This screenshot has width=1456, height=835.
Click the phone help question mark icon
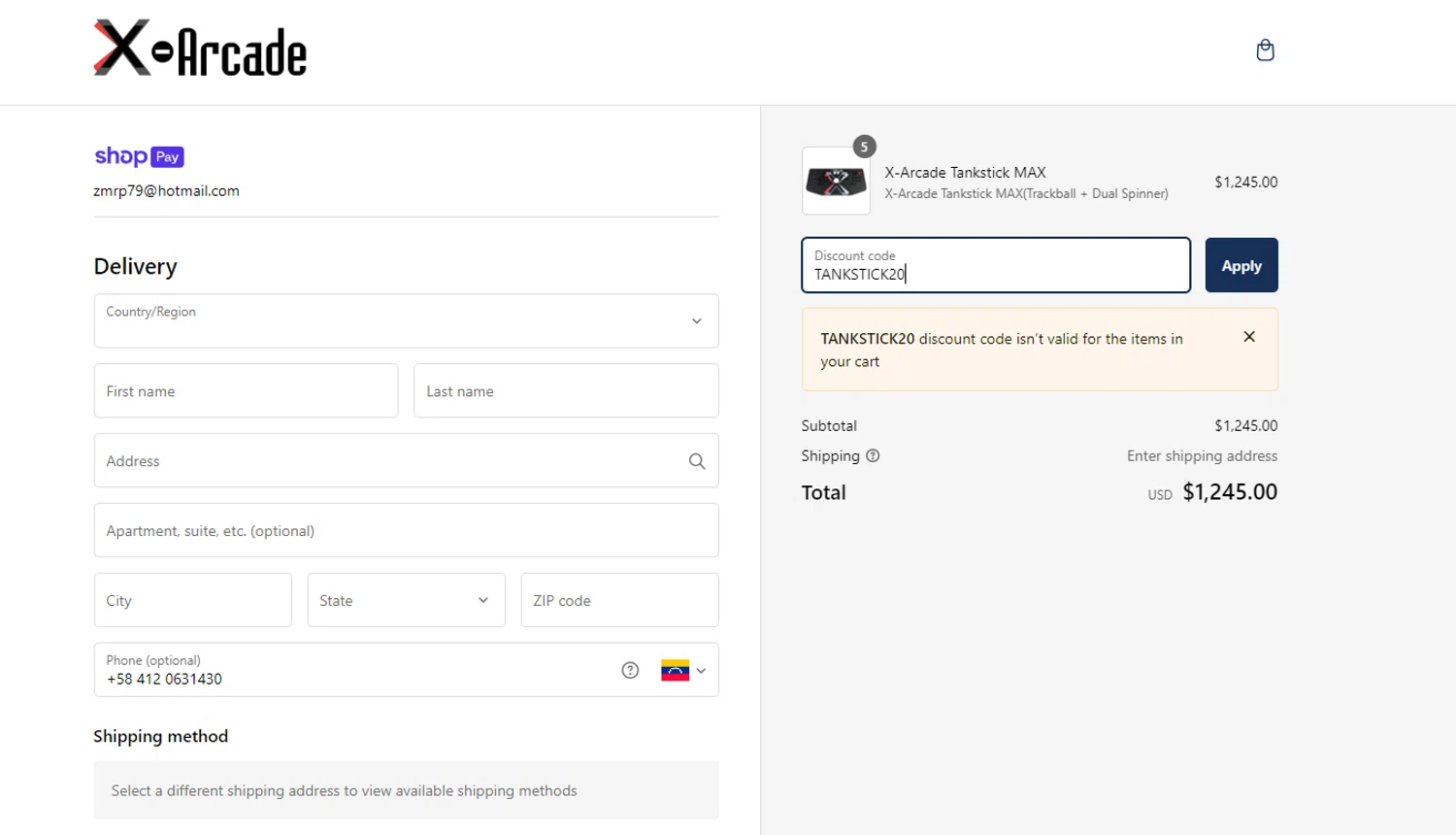630,670
